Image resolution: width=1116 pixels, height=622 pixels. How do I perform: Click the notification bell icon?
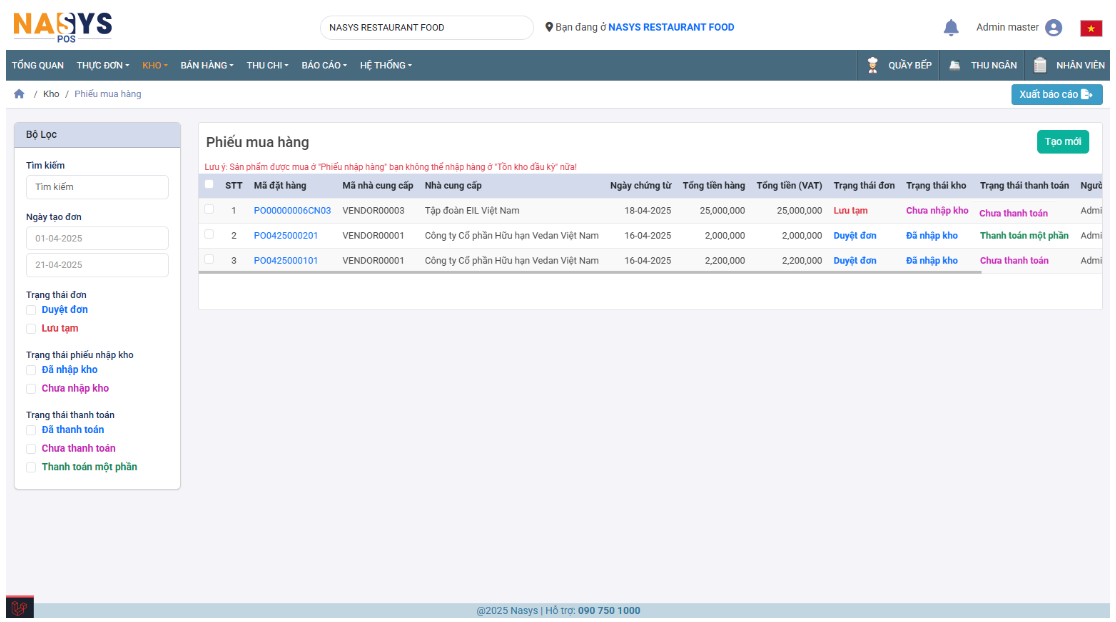[951, 28]
